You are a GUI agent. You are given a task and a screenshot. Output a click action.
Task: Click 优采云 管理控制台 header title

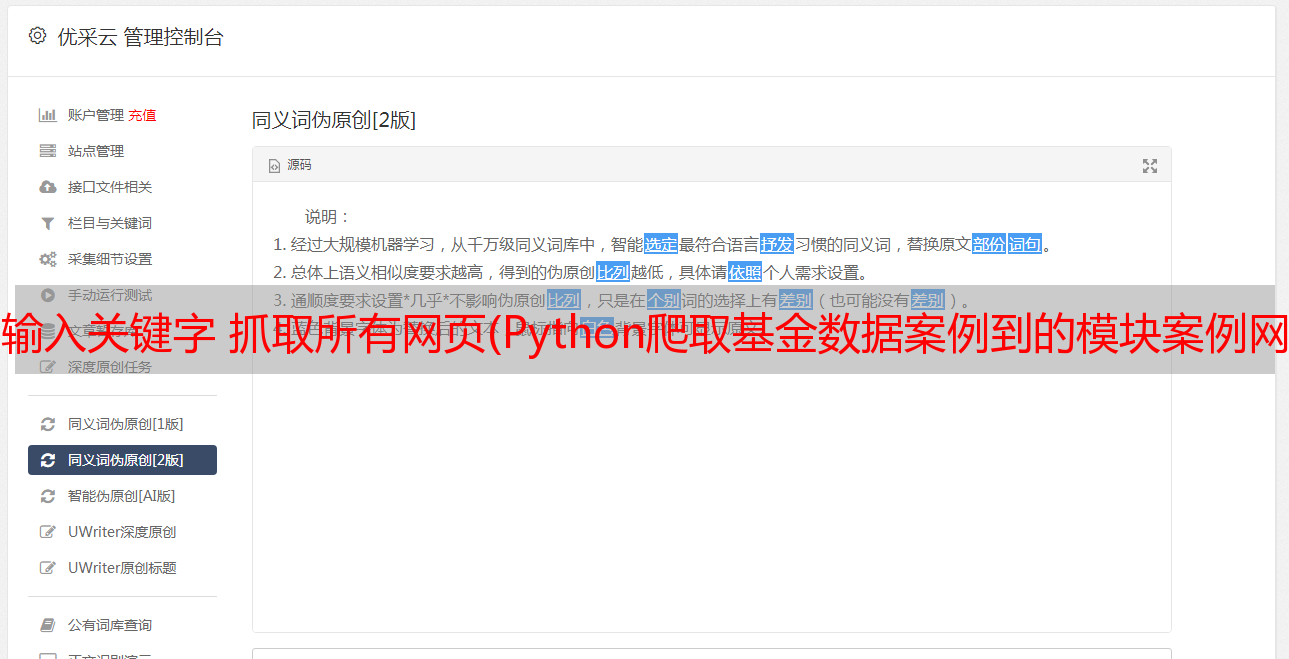click(140, 37)
